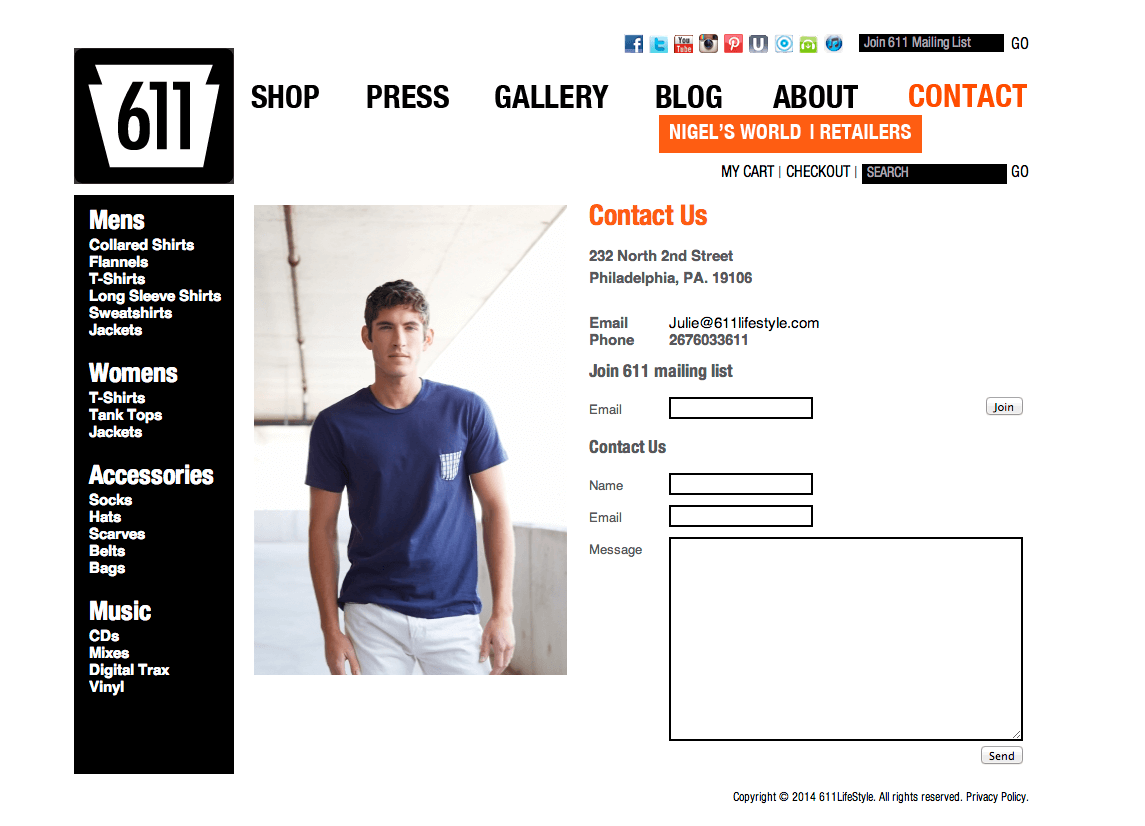The image size is (1145, 826).
Task: Click the green headphones icon
Action: tap(808, 44)
